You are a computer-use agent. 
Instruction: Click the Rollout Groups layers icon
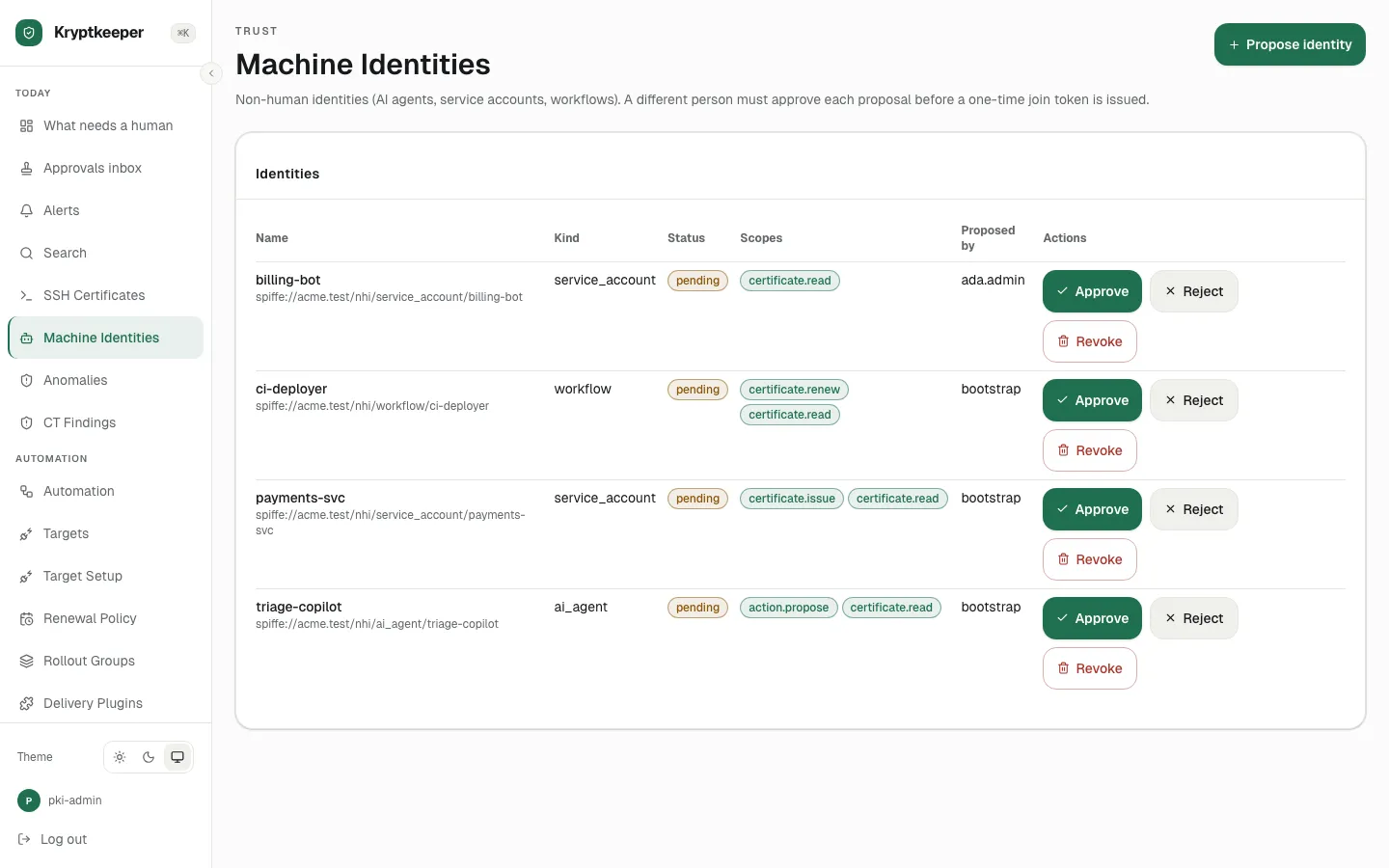27,661
